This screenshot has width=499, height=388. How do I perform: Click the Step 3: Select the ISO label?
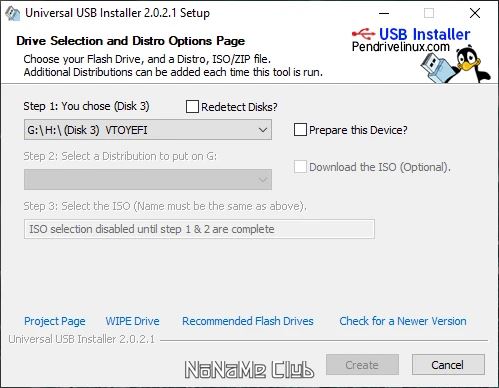point(165,206)
